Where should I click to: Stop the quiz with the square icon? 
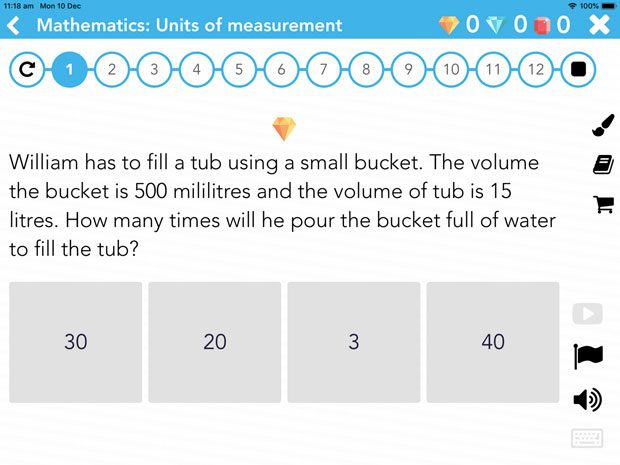578,70
